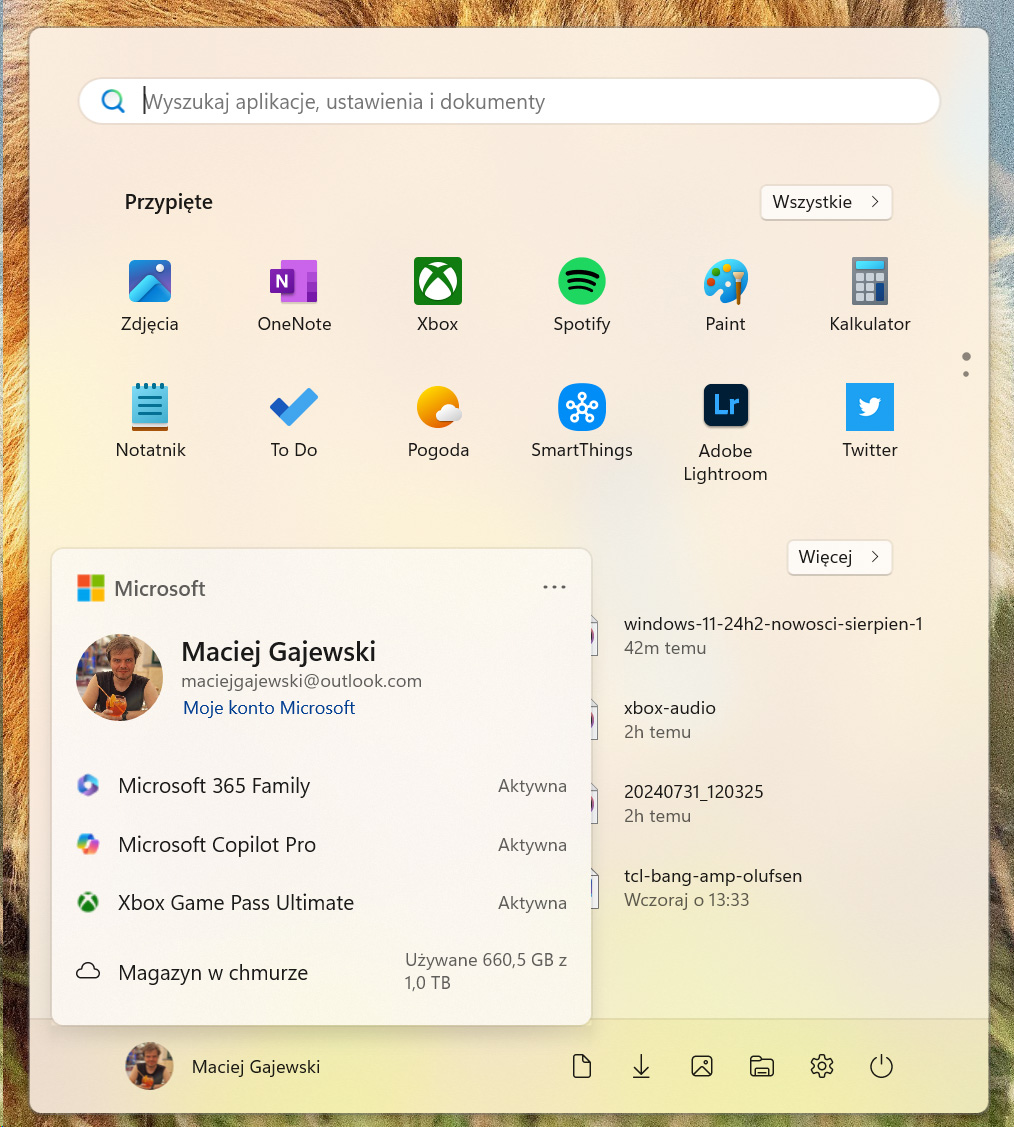Show more recommendations with Więcej button
This screenshot has height=1127, width=1014.
[x=839, y=557]
